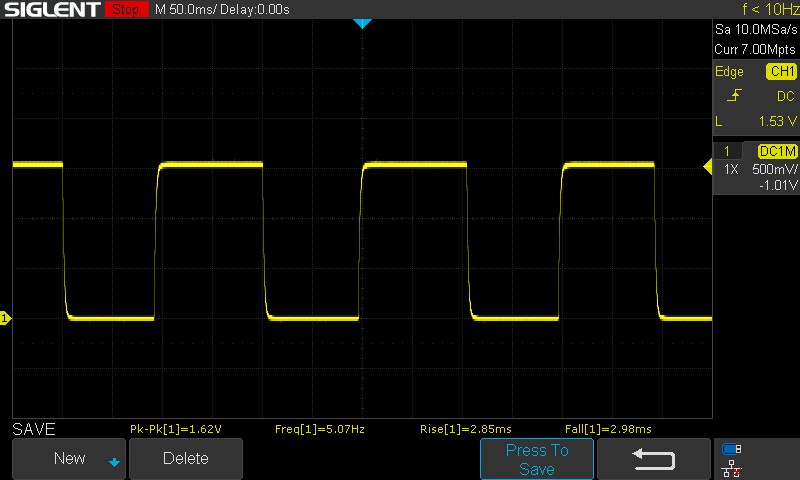Click the f < 10Hz counter readout
The image size is (800, 480).
(x=770, y=9)
